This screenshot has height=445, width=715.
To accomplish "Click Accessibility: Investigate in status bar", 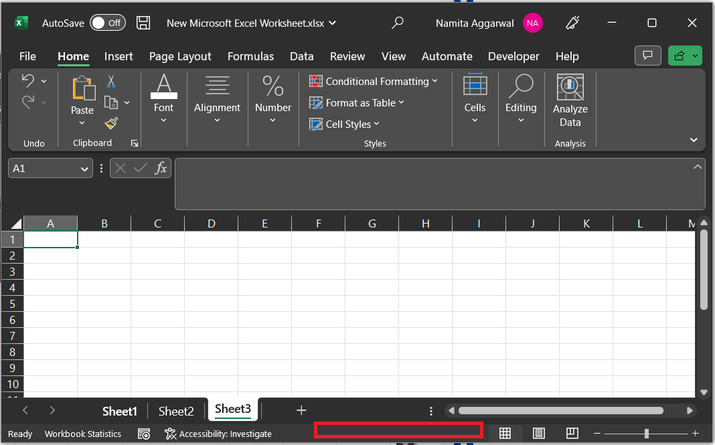I will pyautogui.click(x=218, y=434).
